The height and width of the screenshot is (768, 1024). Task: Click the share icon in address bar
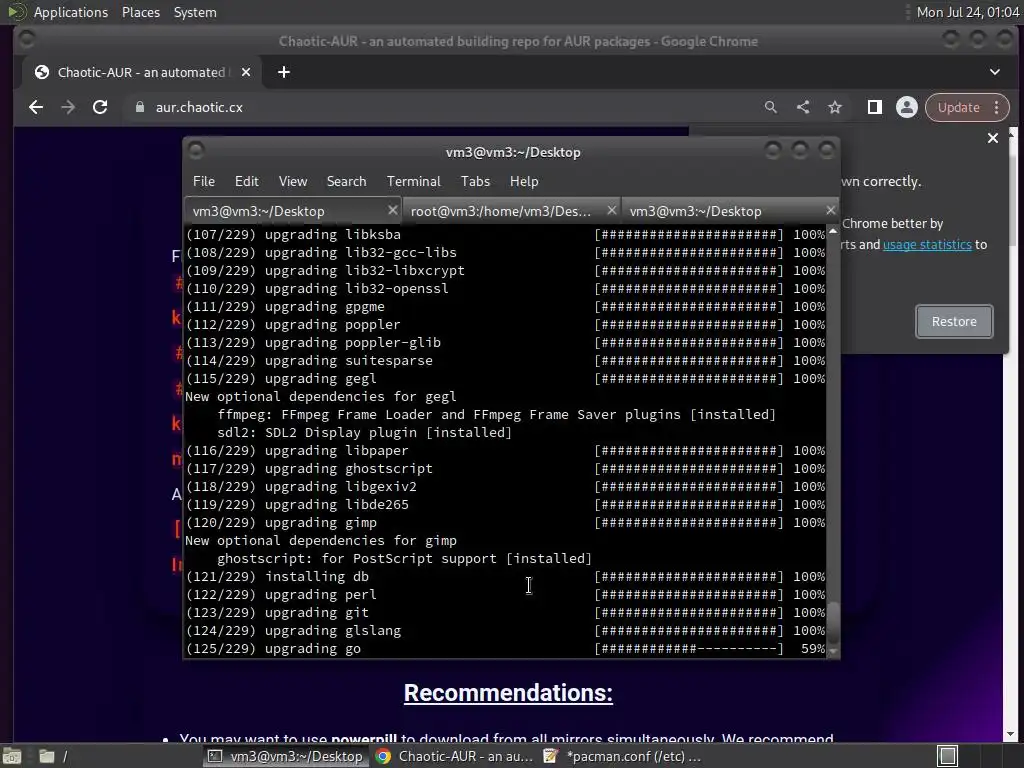click(x=803, y=107)
